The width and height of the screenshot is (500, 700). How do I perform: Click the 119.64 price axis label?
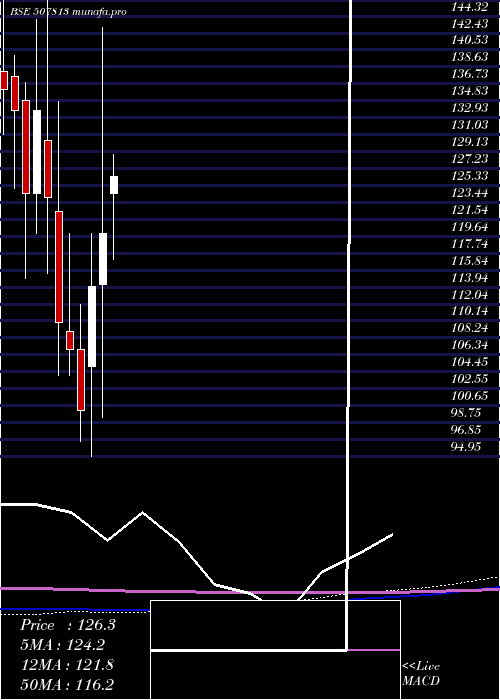(x=470, y=227)
